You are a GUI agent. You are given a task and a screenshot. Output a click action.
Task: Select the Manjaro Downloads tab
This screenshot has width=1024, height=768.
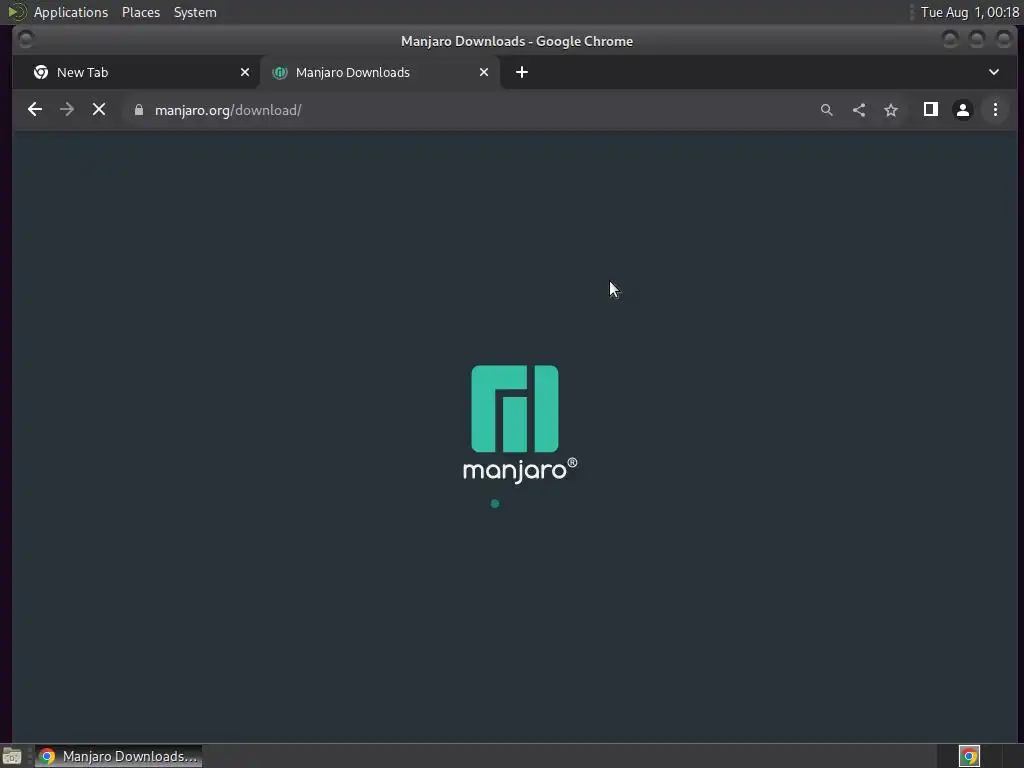(x=379, y=72)
